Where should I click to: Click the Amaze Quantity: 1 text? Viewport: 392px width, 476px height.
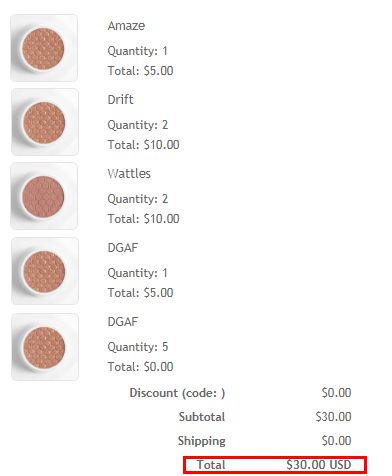coord(137,51)
